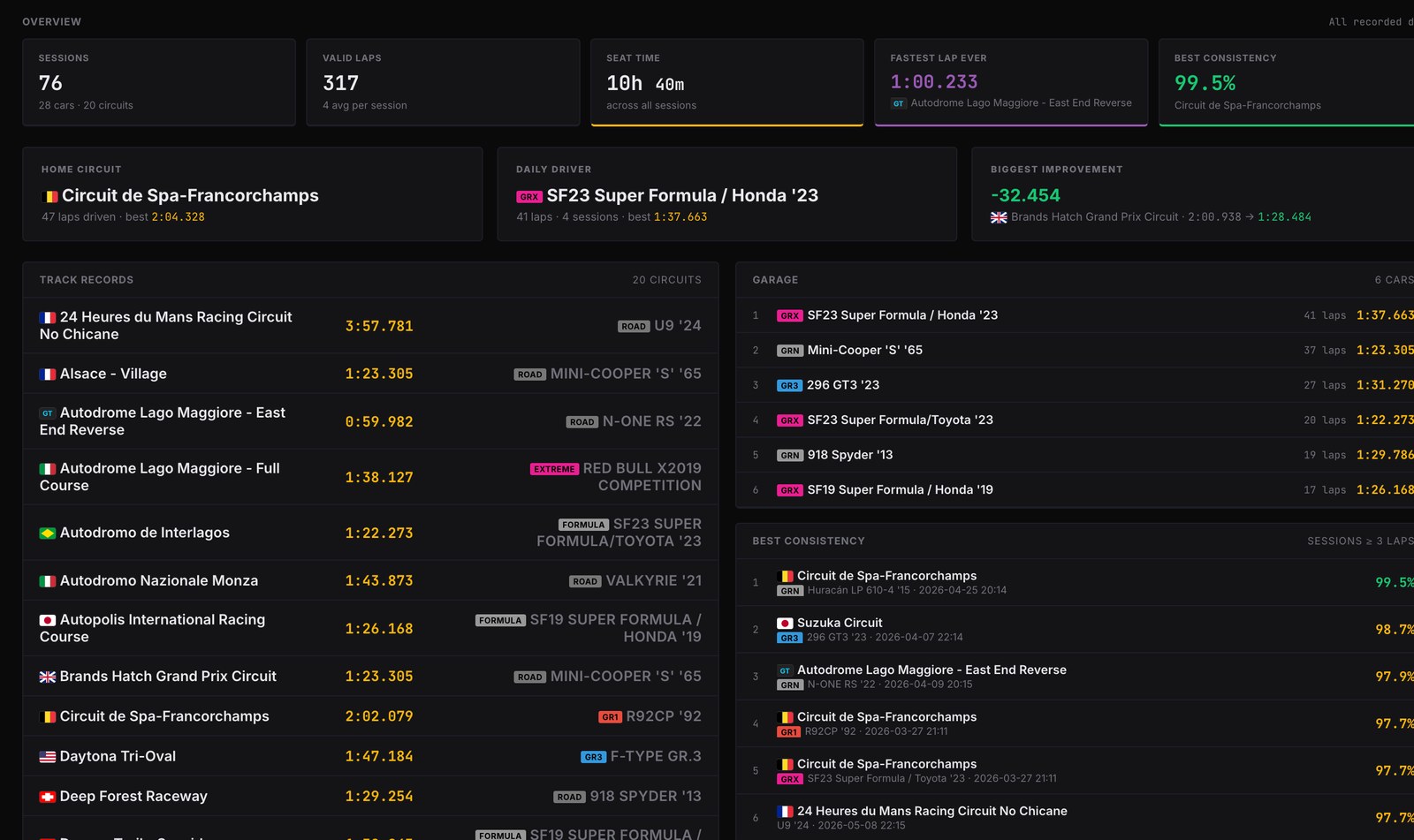Click the 20 CIRCUITS count in Track Records header
Image resolution: width=1414 pixels, height=840 pixels.
(666, 280)
